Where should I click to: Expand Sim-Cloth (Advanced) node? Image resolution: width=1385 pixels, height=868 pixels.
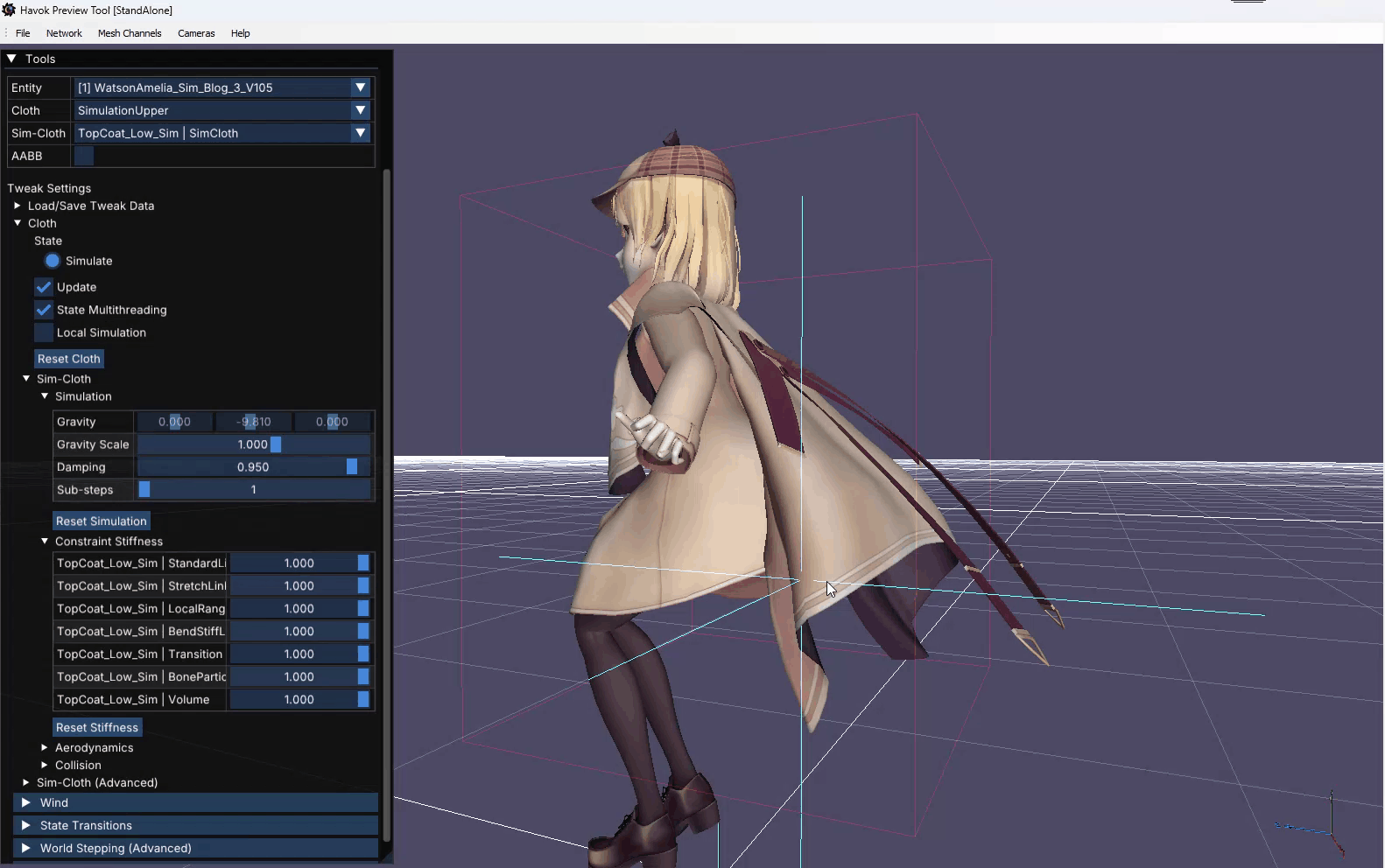26,782
